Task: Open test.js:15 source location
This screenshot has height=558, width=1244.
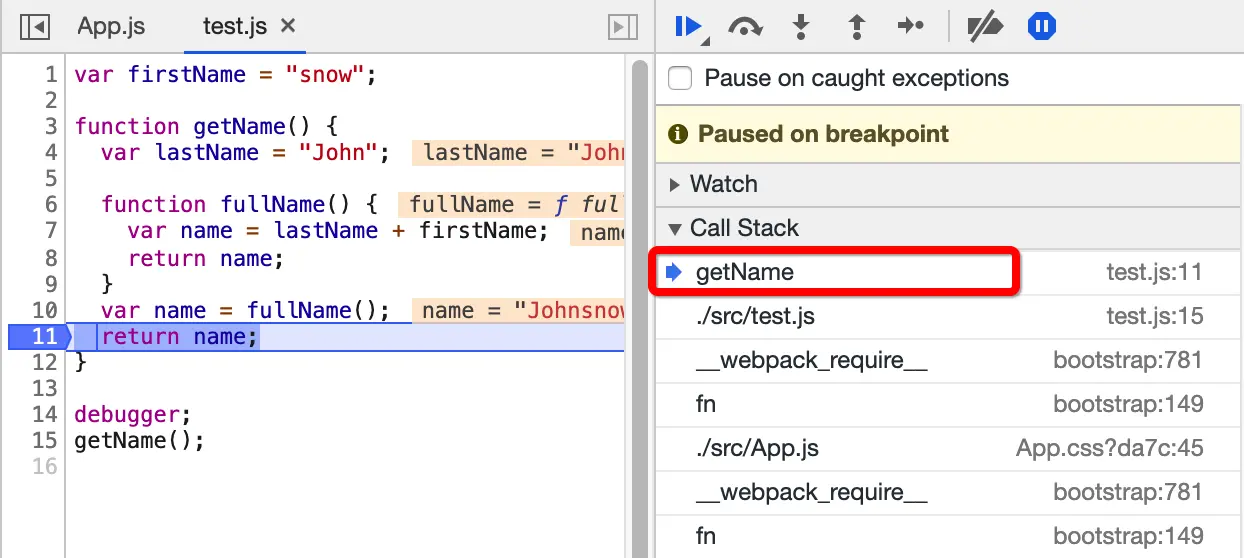Action: tap(1154, 316)
